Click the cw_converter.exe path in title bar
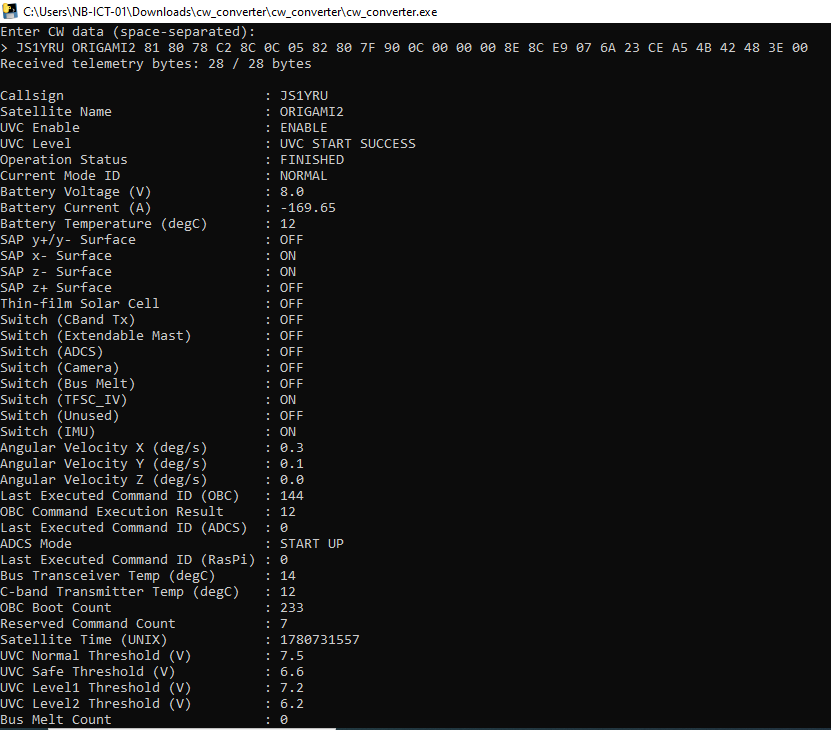The image size is (831, 730). (230, 12)
